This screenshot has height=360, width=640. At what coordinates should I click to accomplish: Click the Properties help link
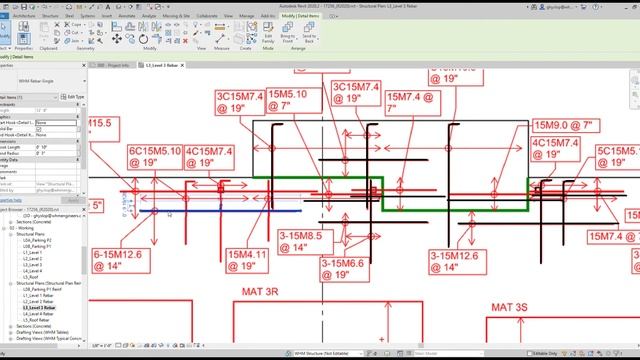[11, 200]
